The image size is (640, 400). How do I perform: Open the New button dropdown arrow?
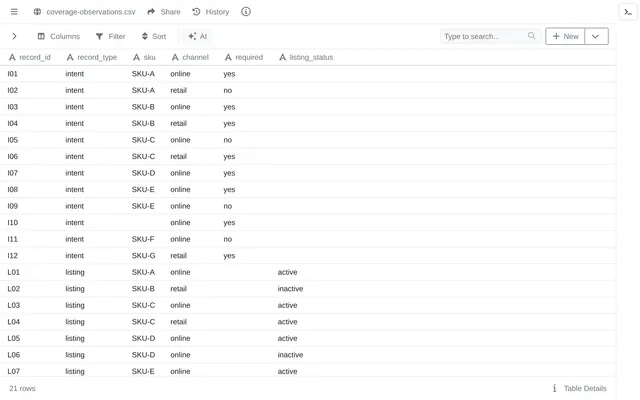[596, 36]
